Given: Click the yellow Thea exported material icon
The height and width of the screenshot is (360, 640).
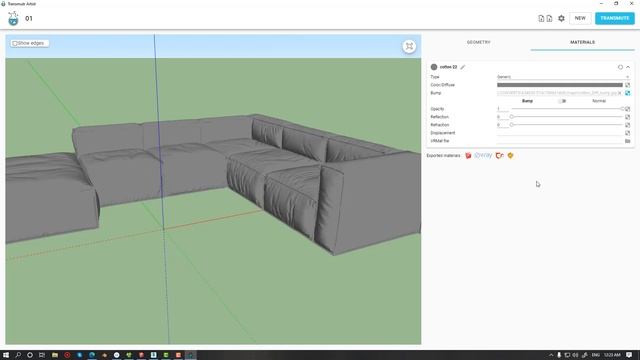Looking at the screenshot, I should click(x=510, y=156).
